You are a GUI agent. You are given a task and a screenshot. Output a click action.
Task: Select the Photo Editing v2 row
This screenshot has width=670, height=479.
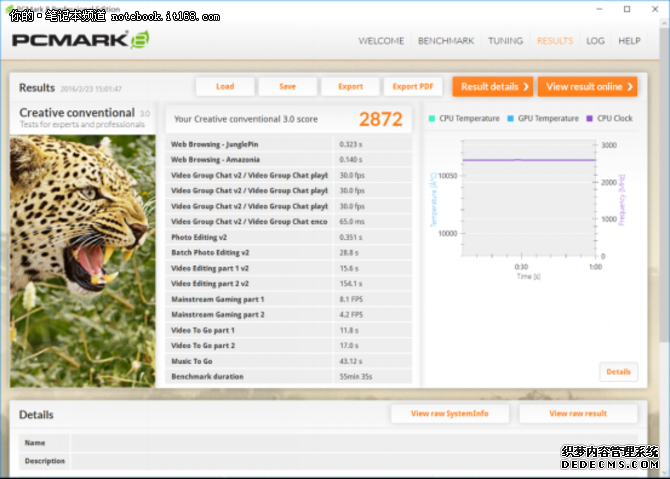(289, 237)
